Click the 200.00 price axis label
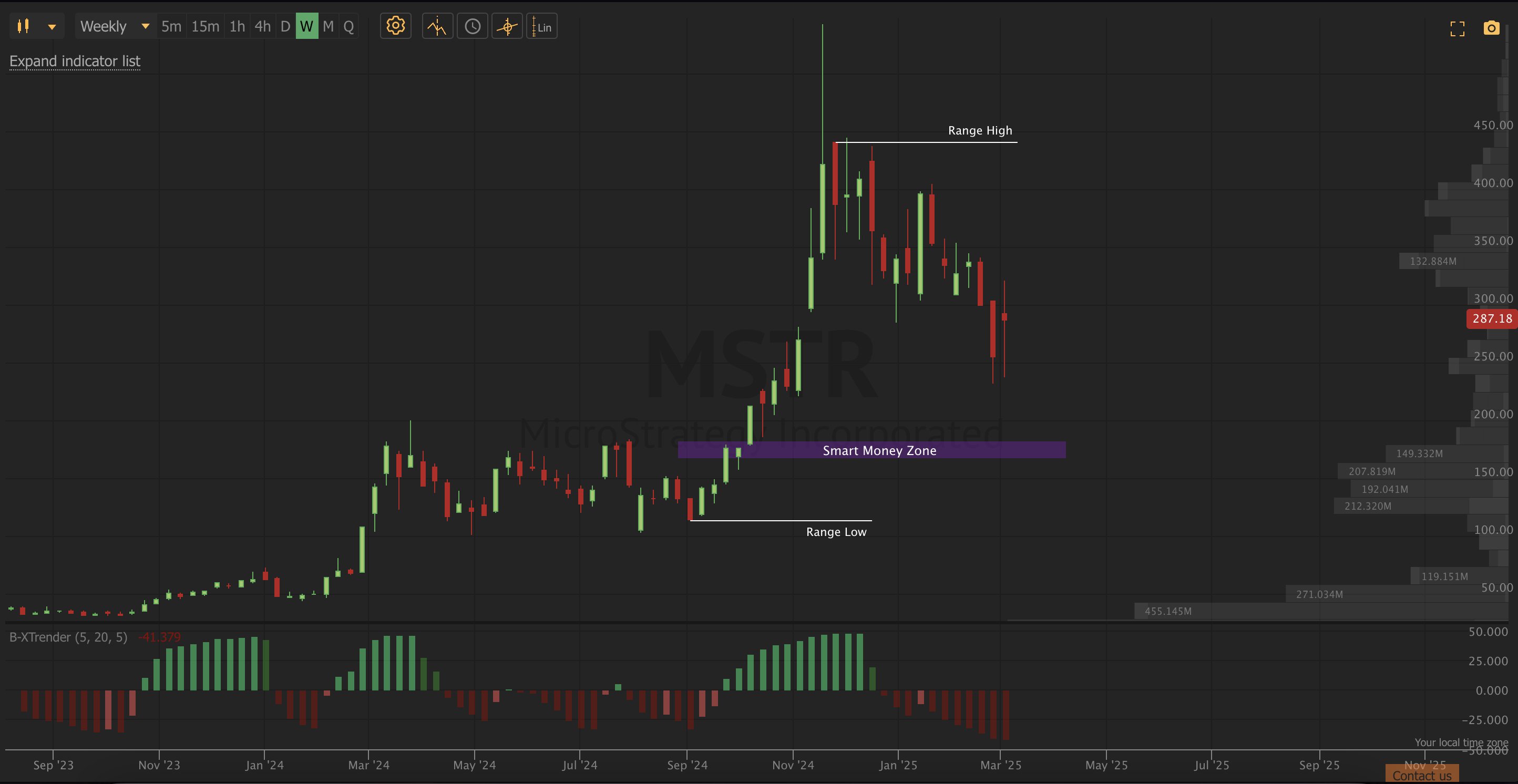The width and height of the screenshot is (1518, 784). click(1493, 415)
